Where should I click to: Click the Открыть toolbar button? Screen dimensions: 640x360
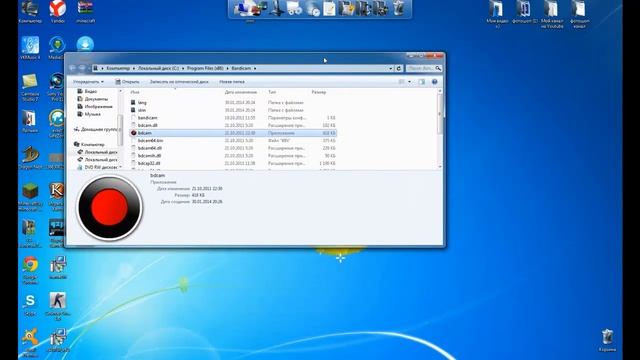[127, 82]
